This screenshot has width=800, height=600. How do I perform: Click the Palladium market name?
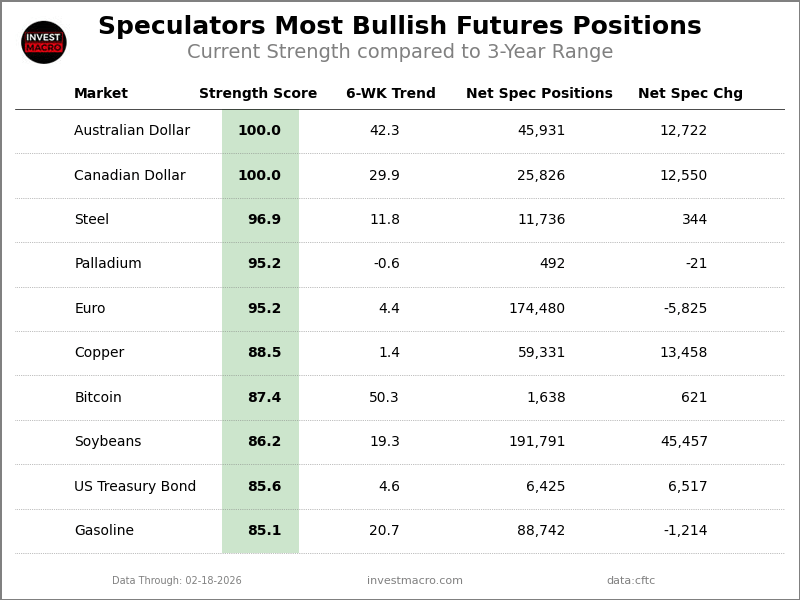(108, 264)
